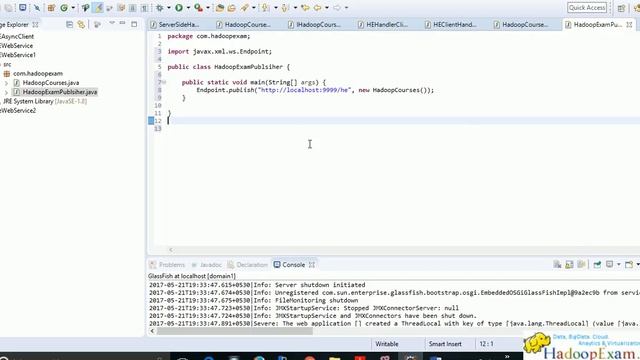Click the New Java Package toolbar icon

tap(51, 7)
